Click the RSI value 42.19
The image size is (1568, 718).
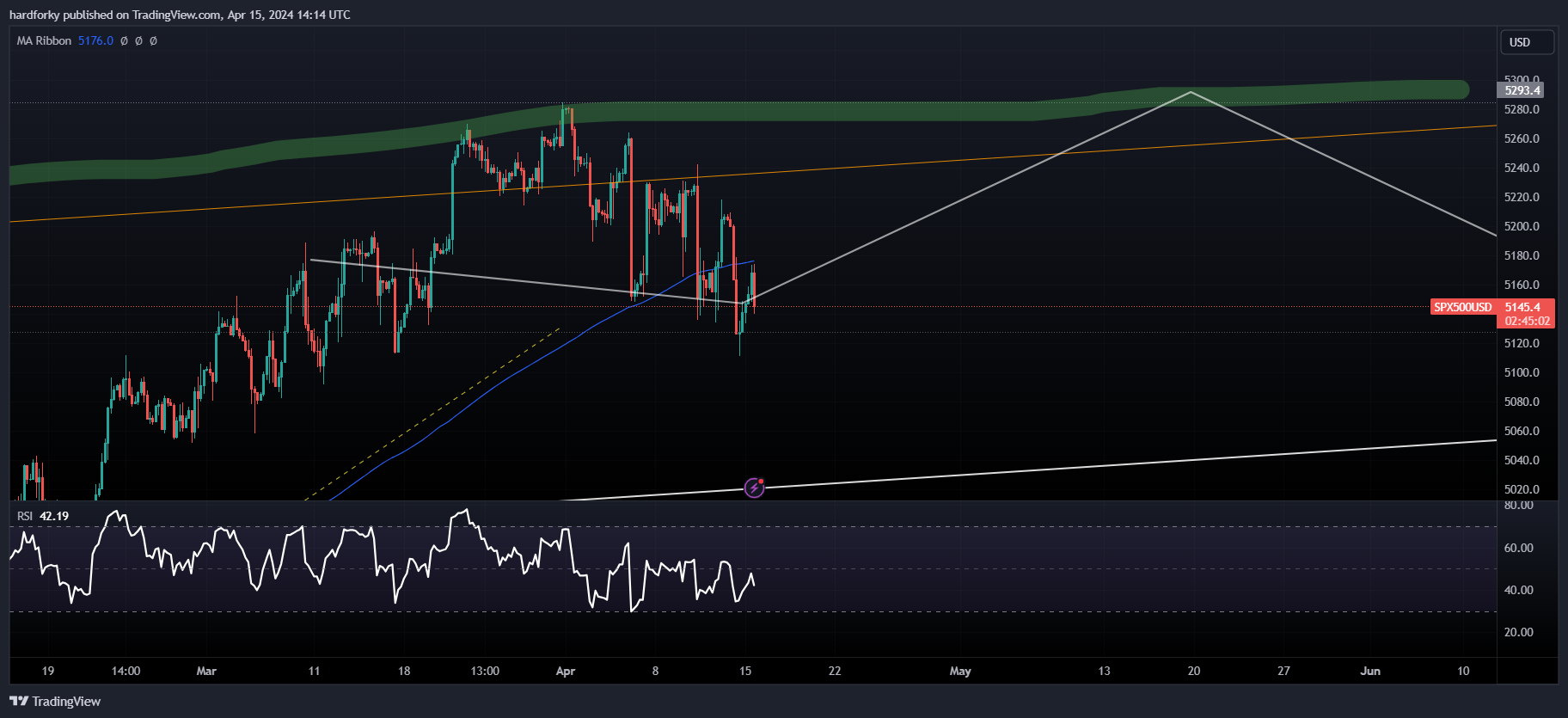pyautogui.click(x=54, y=516)
